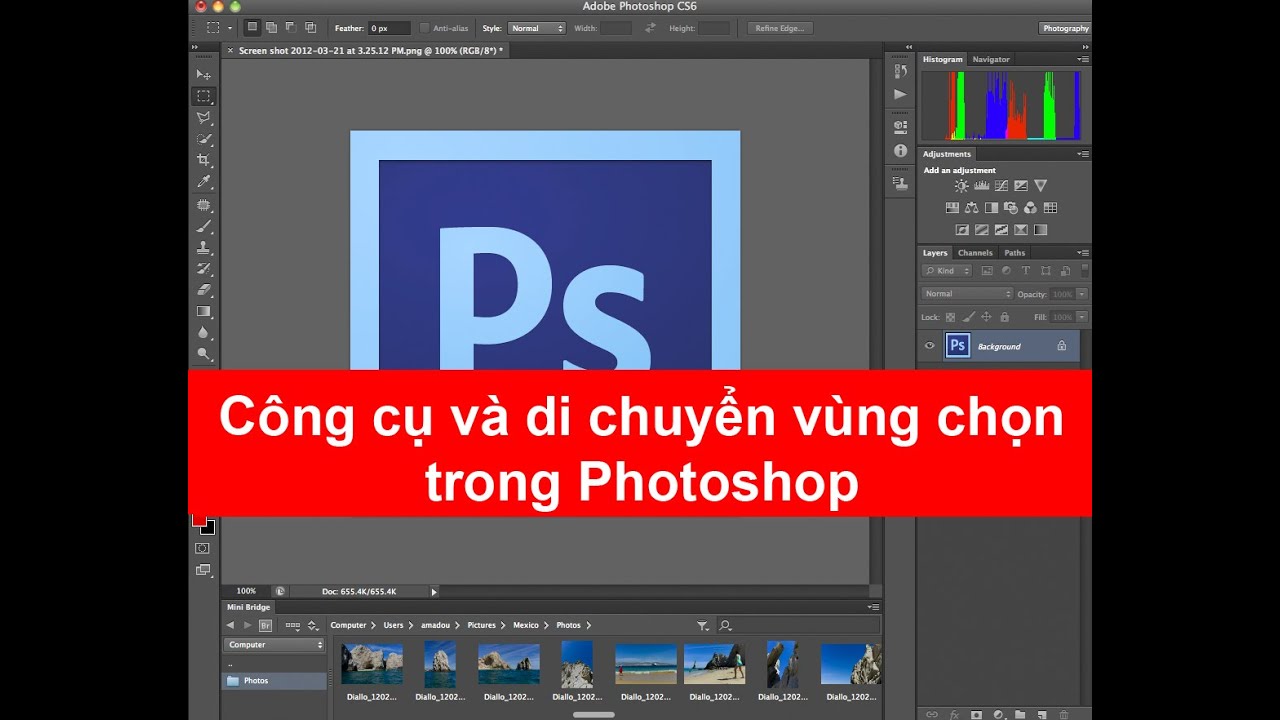Viewport: 1280px width, 720px height.
Task: Select the Mini Bridge tab
Action: point(248,607)
